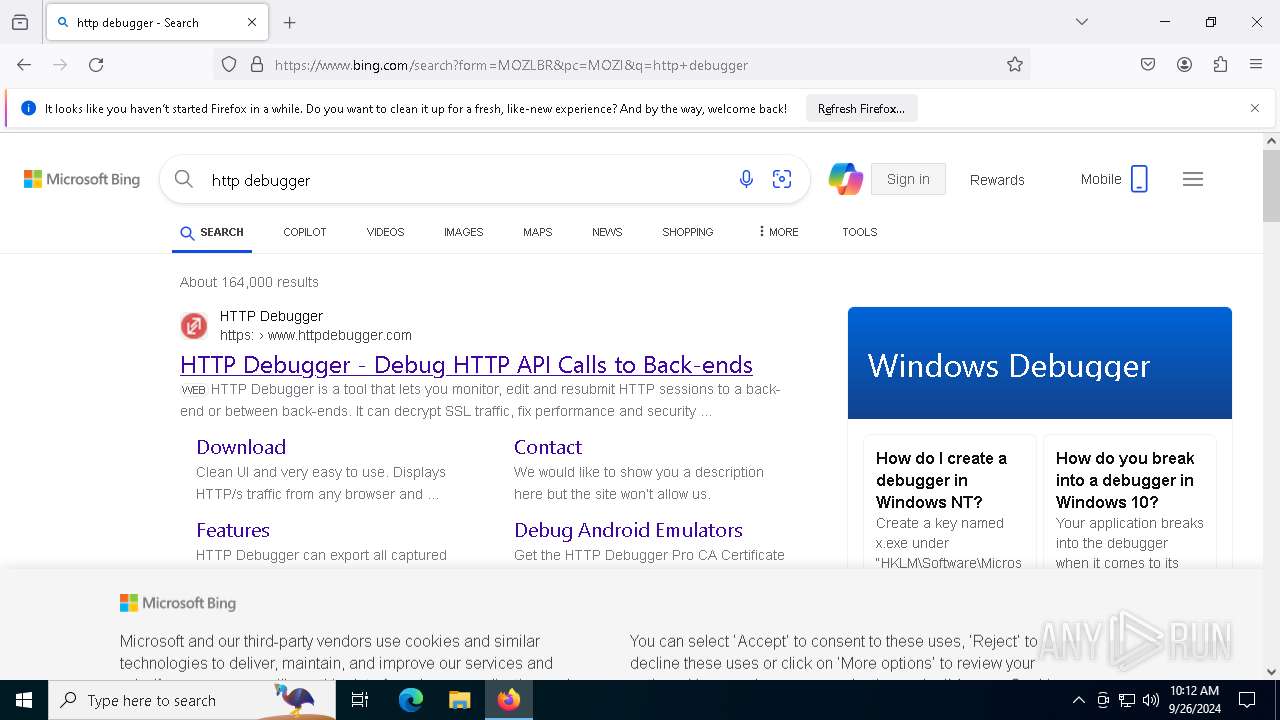The height and width of the screenshot is (720, 1280).
Task: Save page to Pocket
Action: pyautogui.click(x=1148, y=65)
